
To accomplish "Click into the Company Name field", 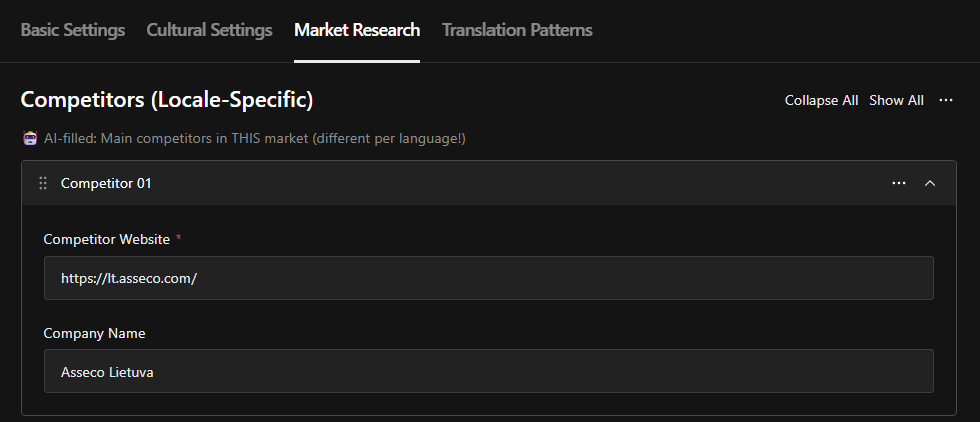I will pyautogui.click(x=488, y=371).
